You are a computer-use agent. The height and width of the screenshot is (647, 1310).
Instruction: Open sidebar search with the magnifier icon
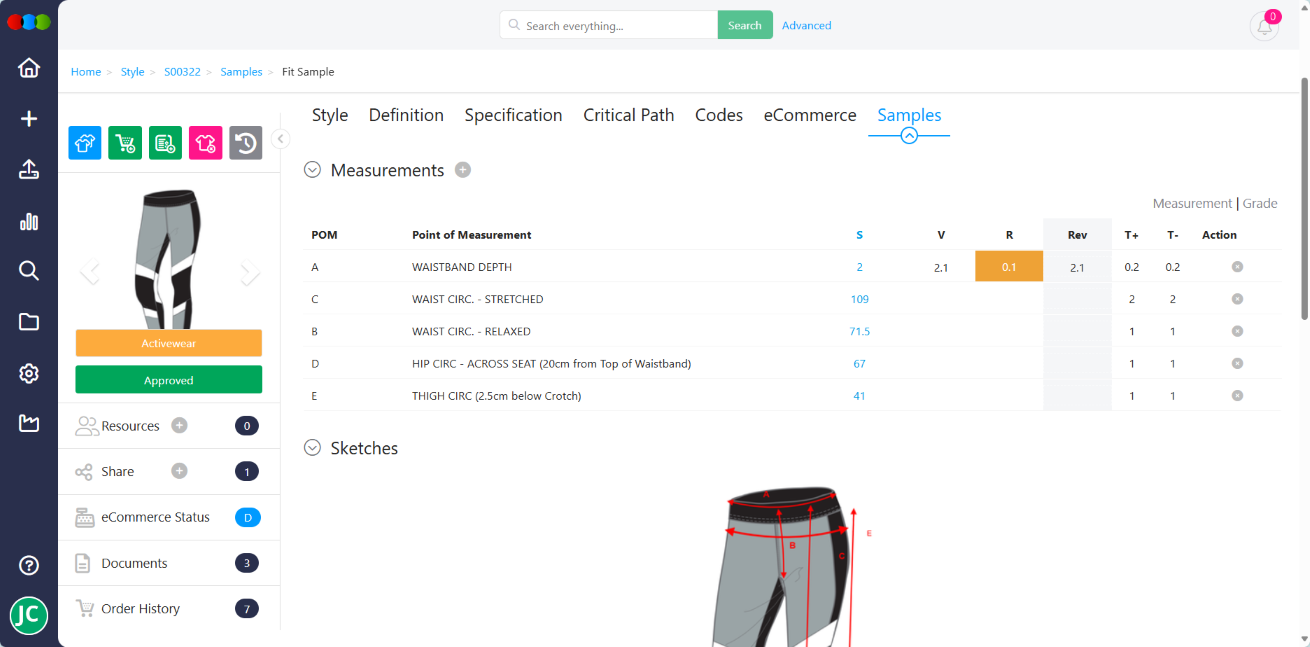tap(29, 270)
